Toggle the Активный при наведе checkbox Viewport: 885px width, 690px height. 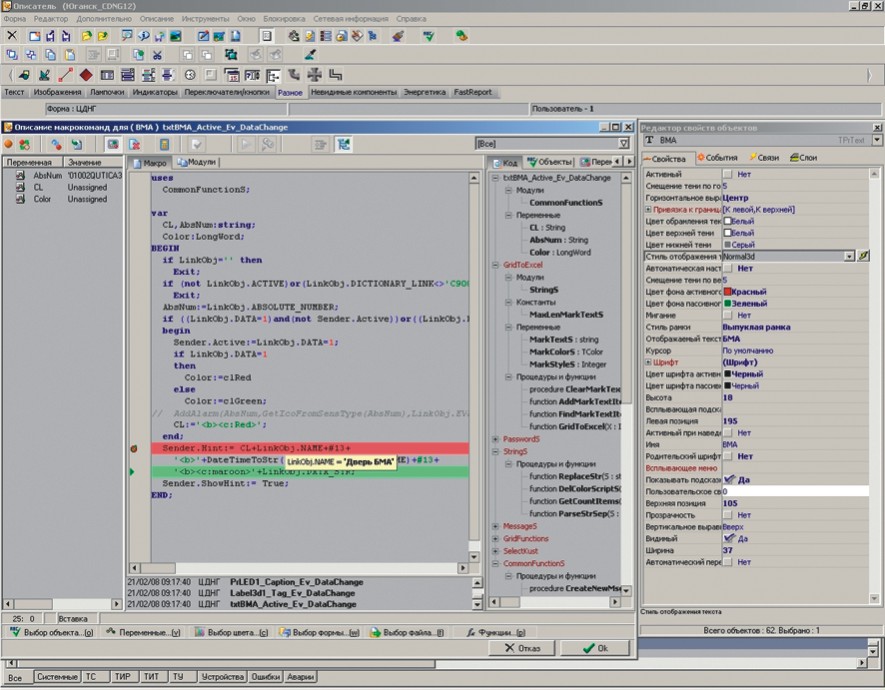click(728, 433)
